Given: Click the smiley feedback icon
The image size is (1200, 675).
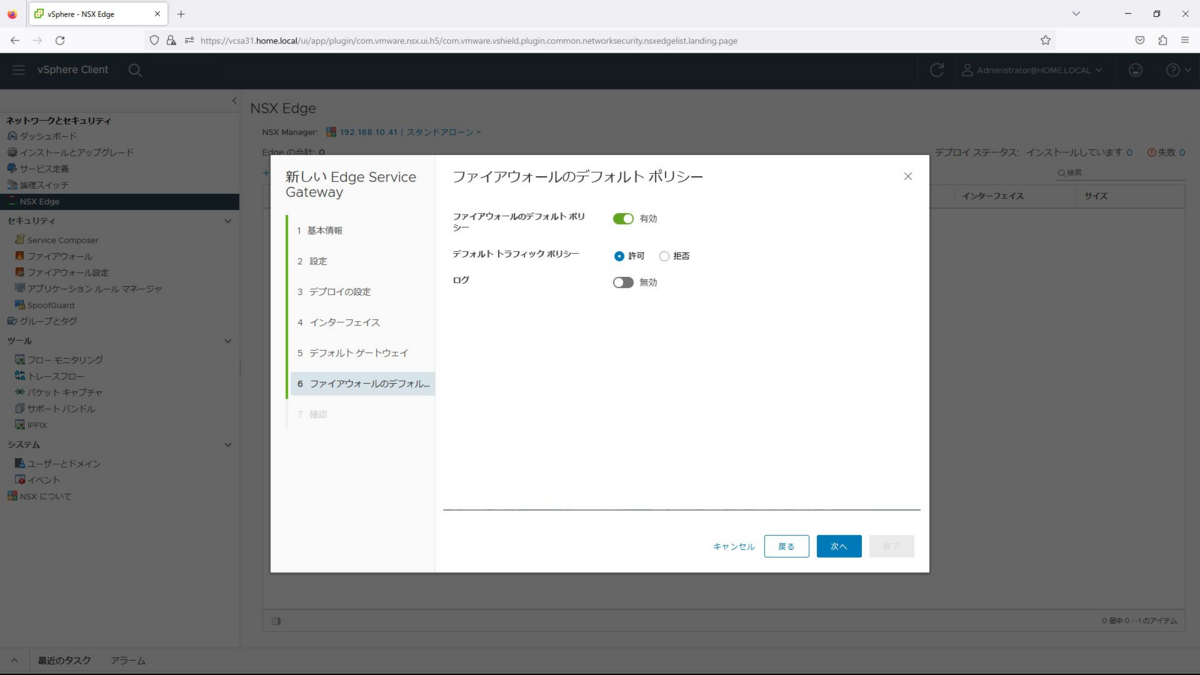Looking at the screenshot, I should coord(1135,70).
